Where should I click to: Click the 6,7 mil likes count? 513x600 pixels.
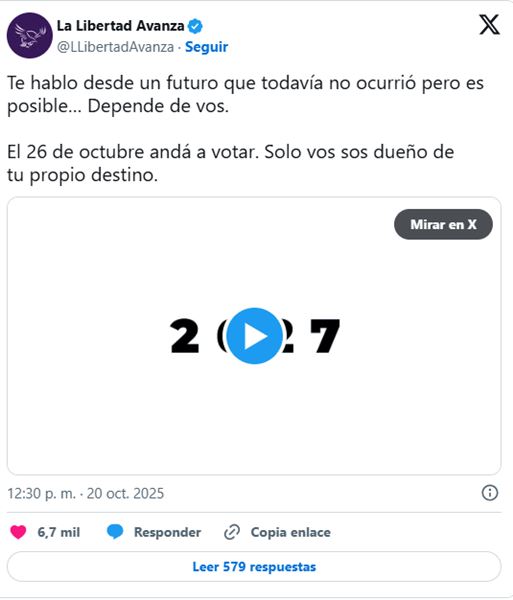pos(59,532)
